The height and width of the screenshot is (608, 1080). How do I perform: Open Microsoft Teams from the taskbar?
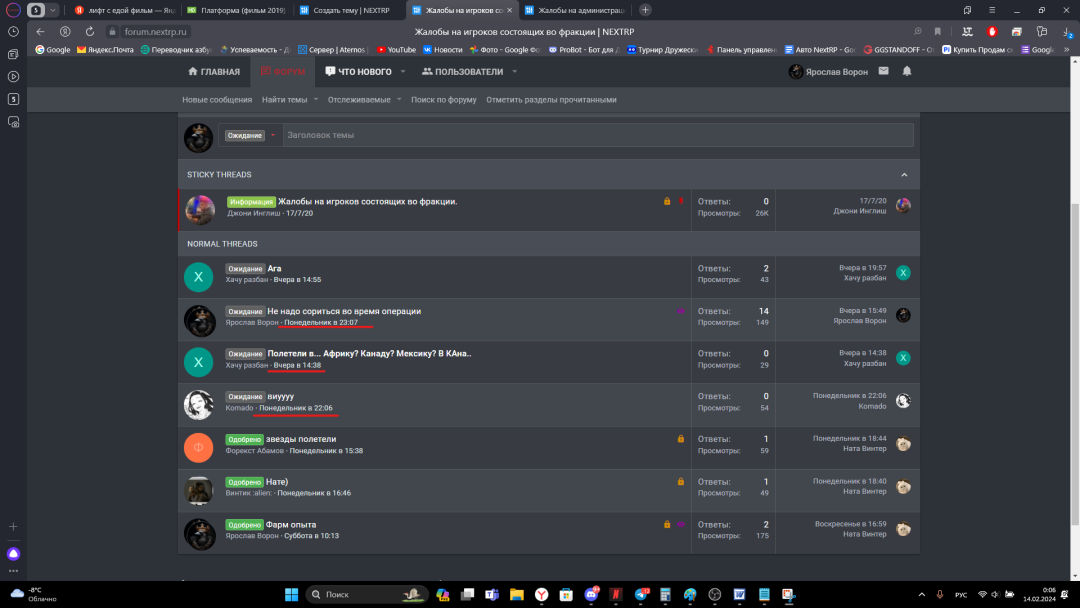492,594
